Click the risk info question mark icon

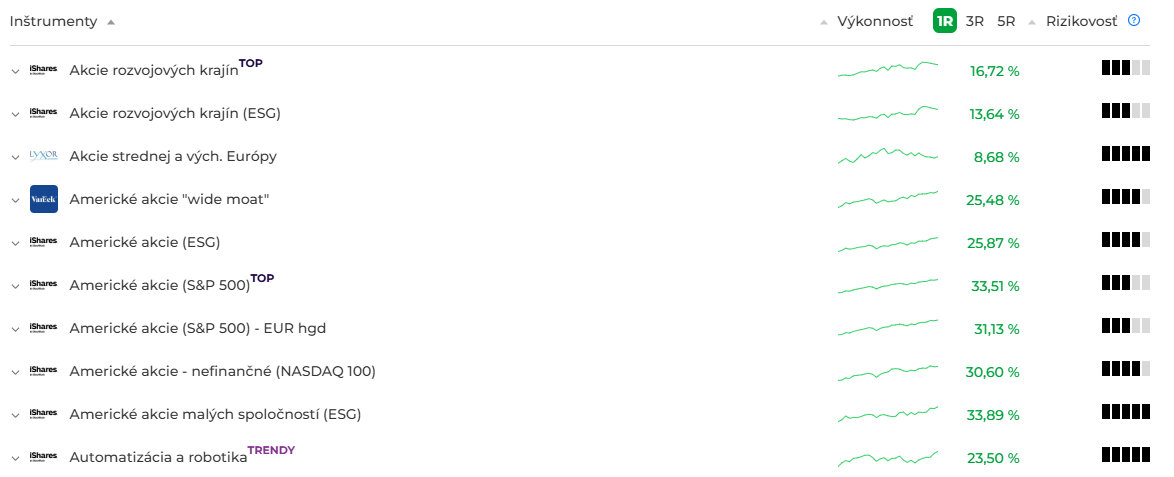click(x=1134, y=20)
